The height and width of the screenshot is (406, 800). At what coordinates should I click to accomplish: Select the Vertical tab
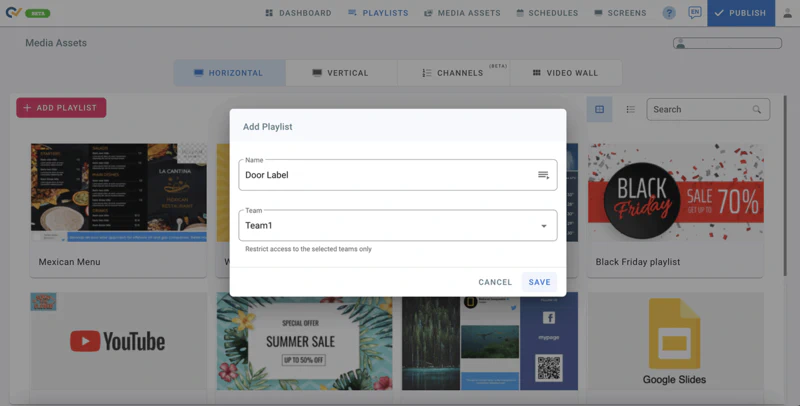[341, 73]
